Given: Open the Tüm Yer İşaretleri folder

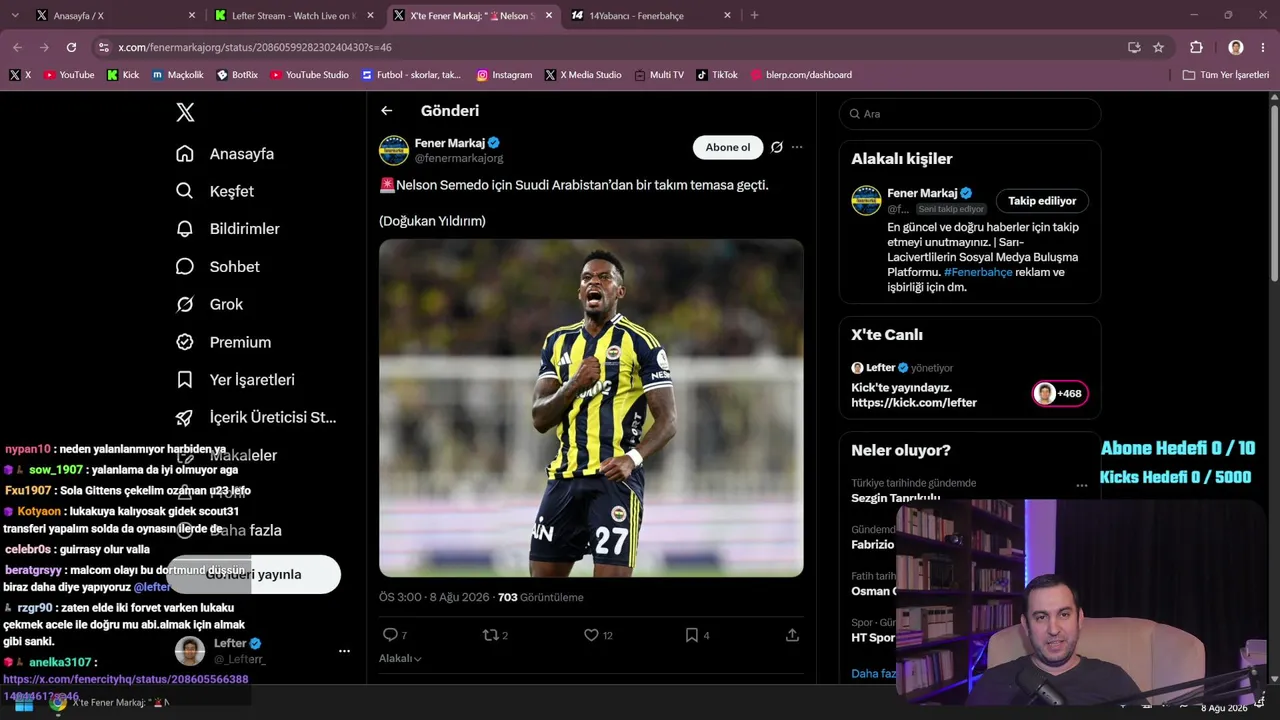Looking at the screenshot, I should (x=1226, y=75).
